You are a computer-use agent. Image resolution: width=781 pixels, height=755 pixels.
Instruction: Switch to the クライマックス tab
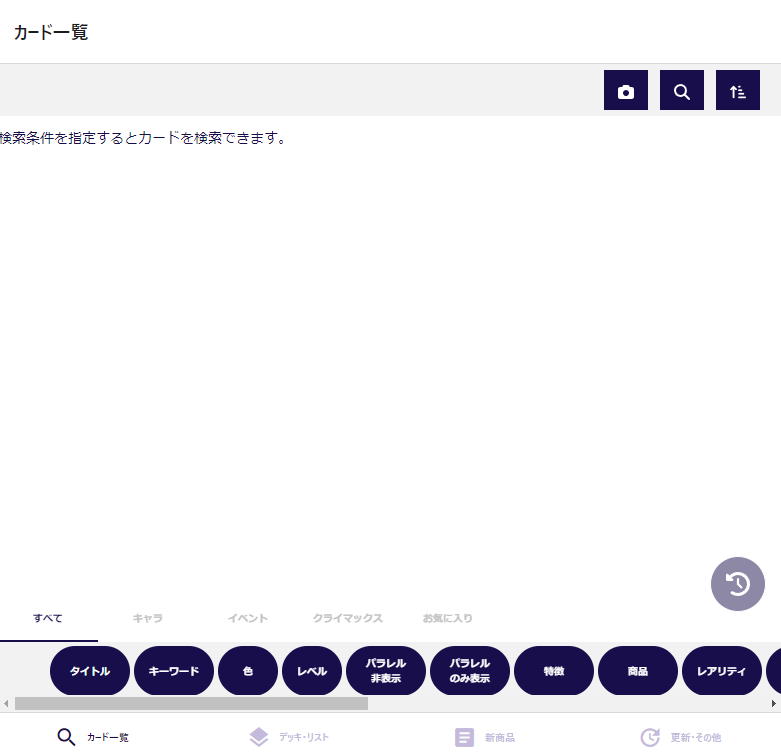click(348, 619)
